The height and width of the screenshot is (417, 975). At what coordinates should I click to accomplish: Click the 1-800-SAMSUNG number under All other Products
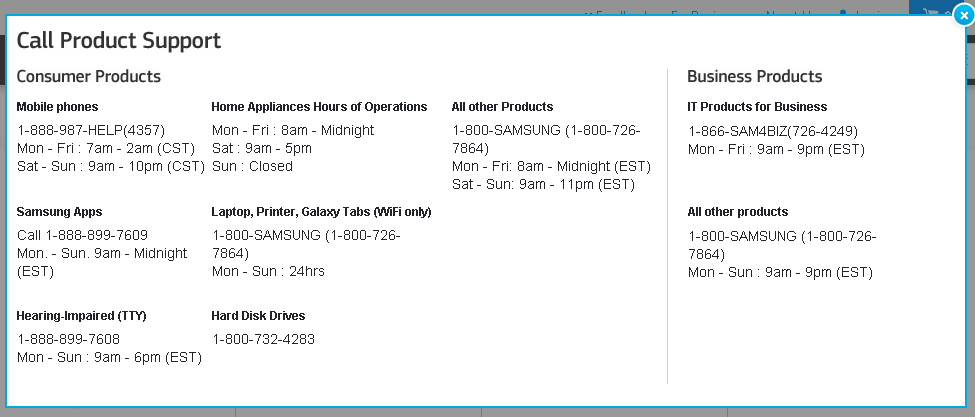point(546,140)
